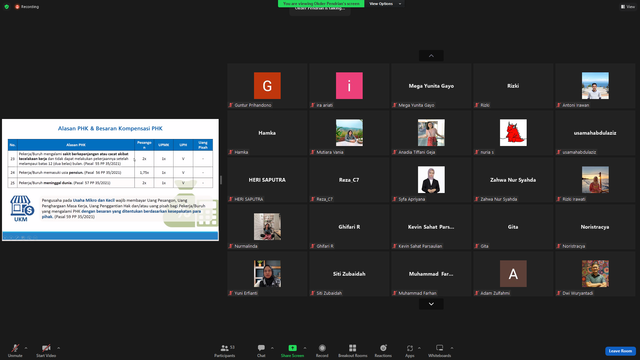Open share options arrow beside Share Screen
The image size is (640, 360).
pyautogui.click(x=304, y=348)
